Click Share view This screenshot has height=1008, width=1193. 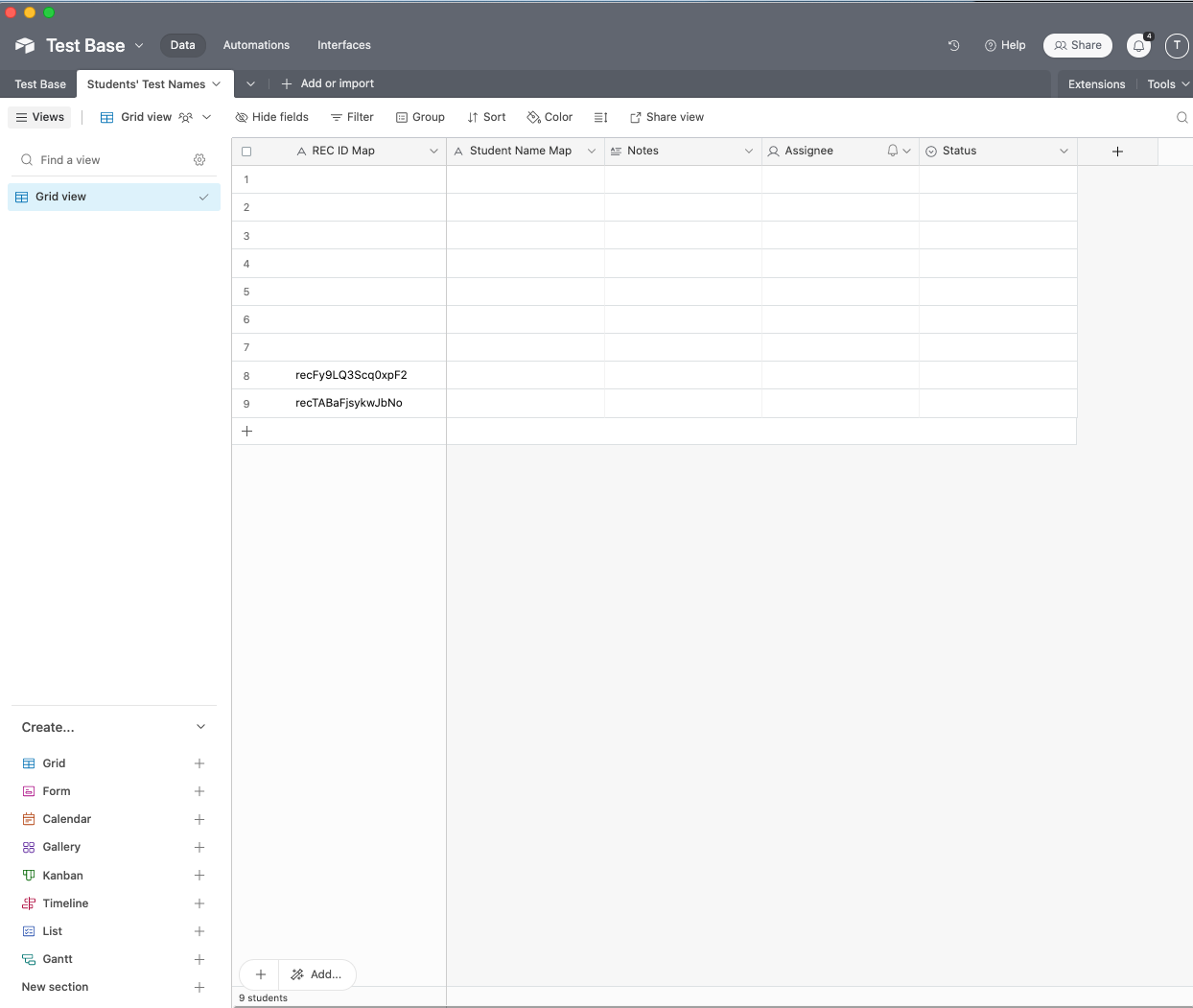coord(667,117)
